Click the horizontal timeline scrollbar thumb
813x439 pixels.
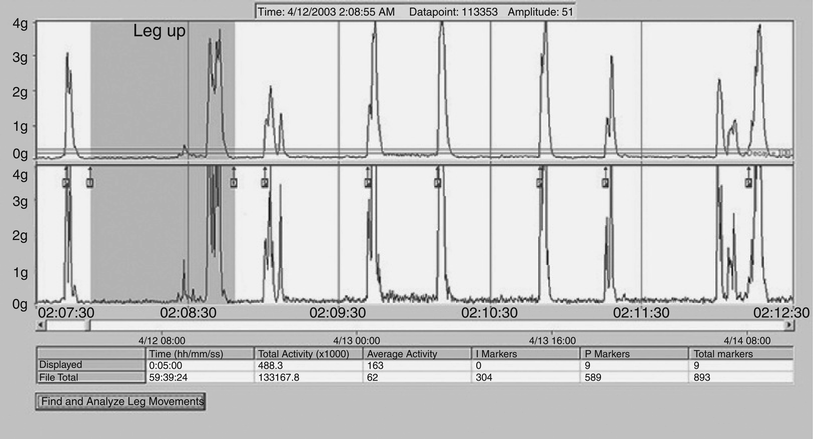tap(88, 325)
